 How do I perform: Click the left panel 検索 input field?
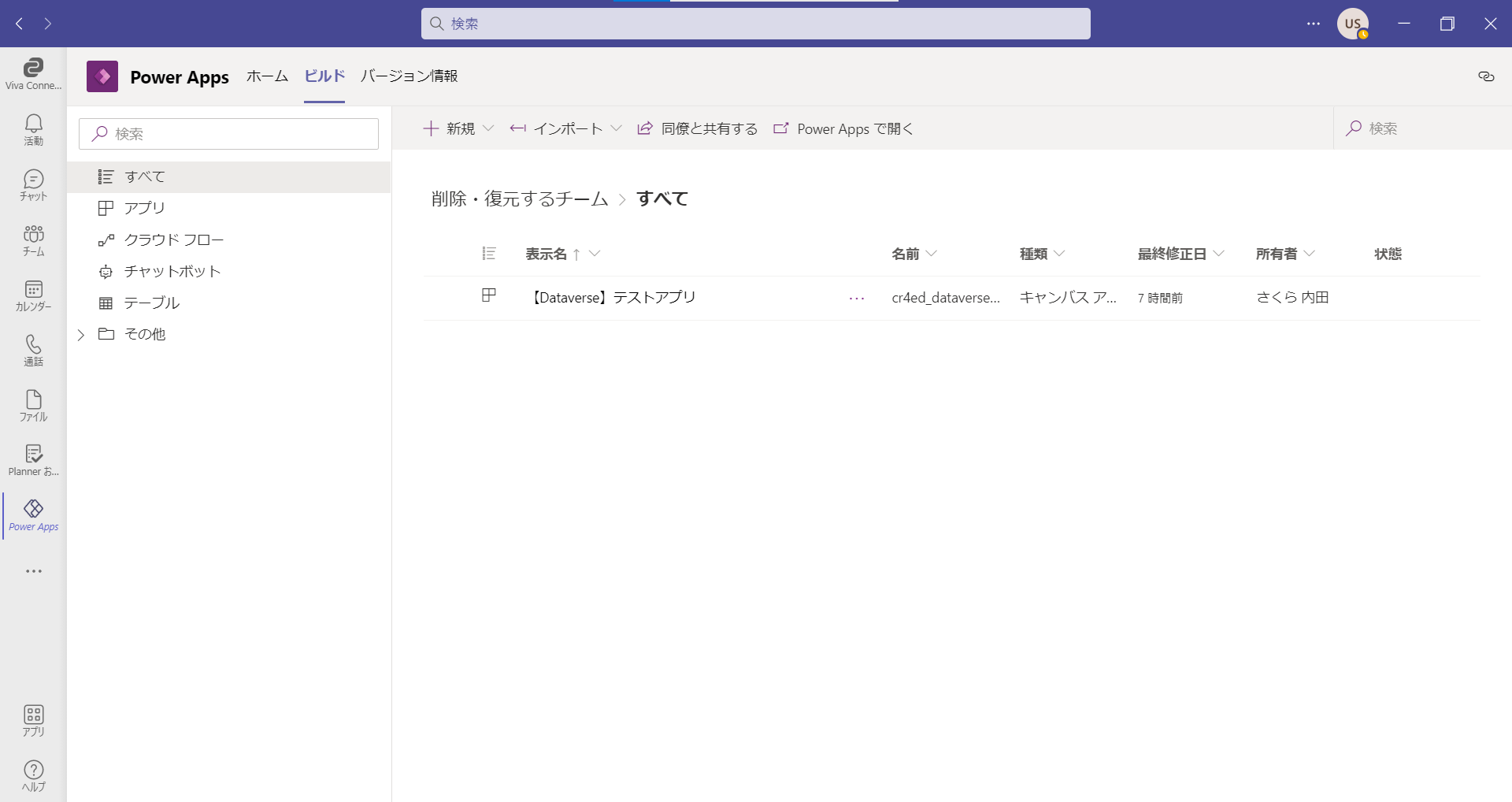coord(228,134)
